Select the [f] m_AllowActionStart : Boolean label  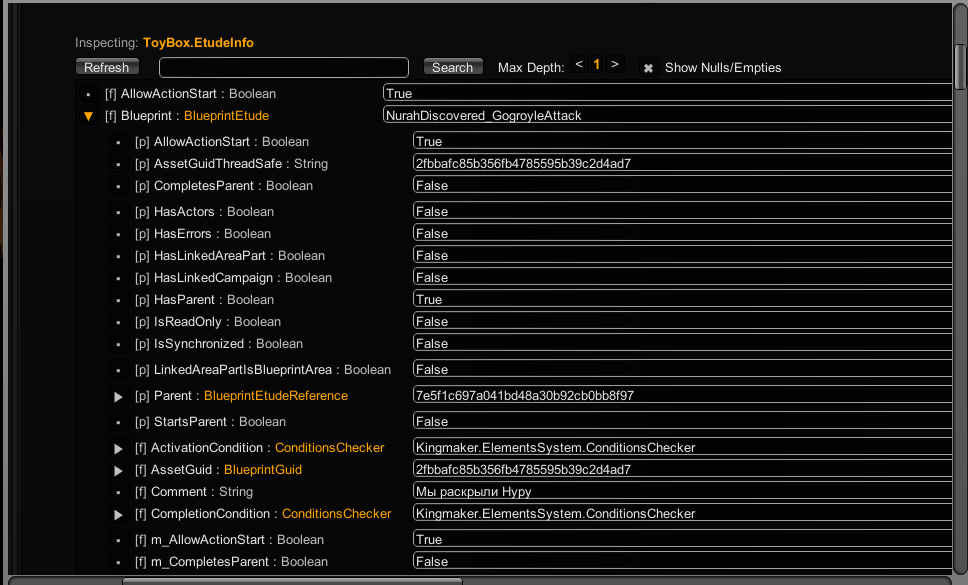[x=229, y=539]
